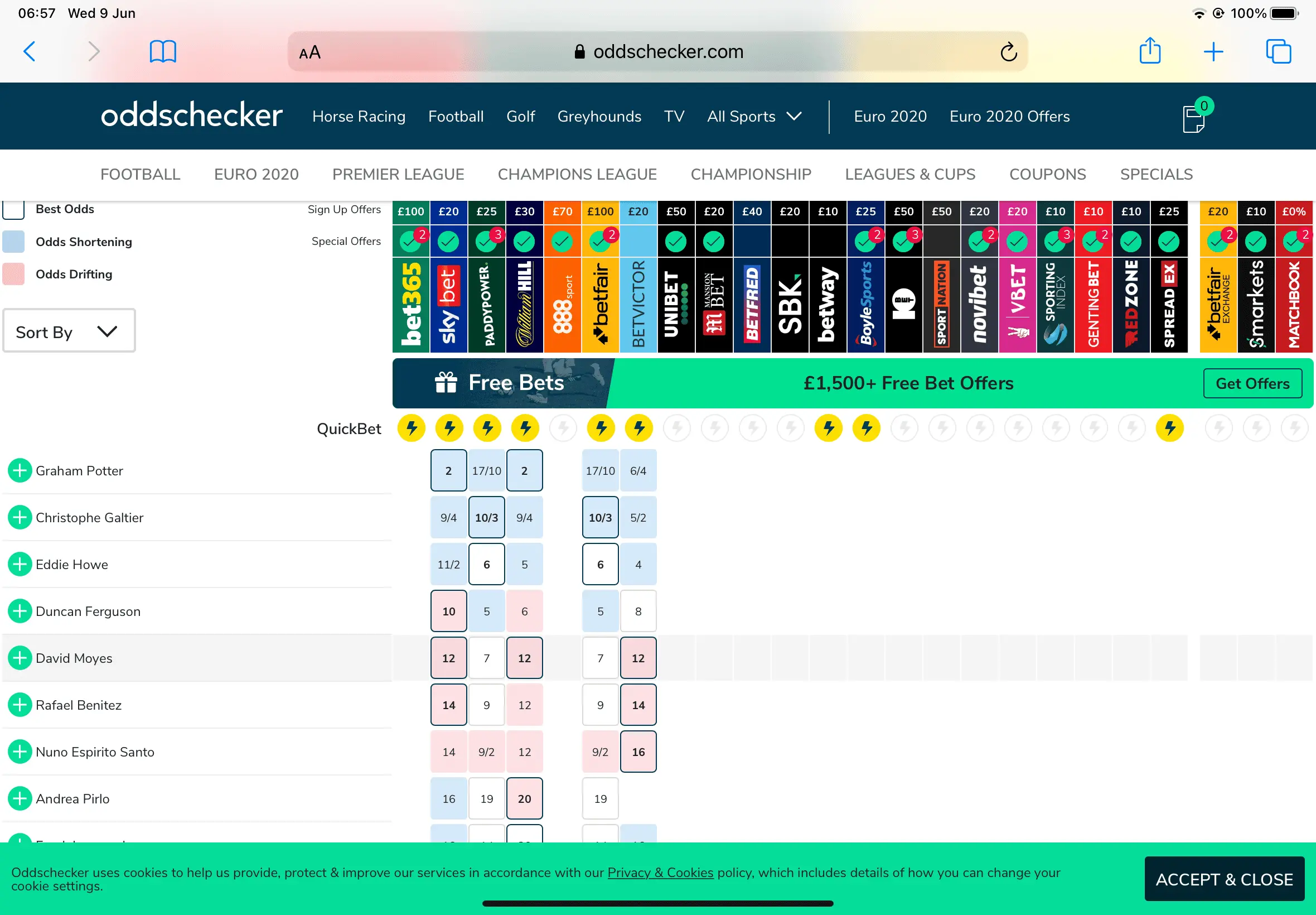Open the Safari bookmarks book icon
Image resolution: width=1316 pixels, height=915 pixels.
(x=163, y=51)
